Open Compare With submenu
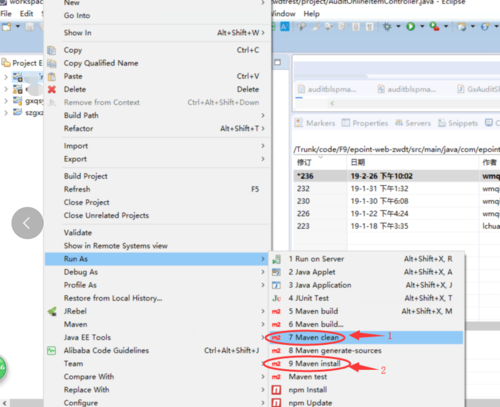Viewport: 500px width, 407px height. (x=157, y=377)
